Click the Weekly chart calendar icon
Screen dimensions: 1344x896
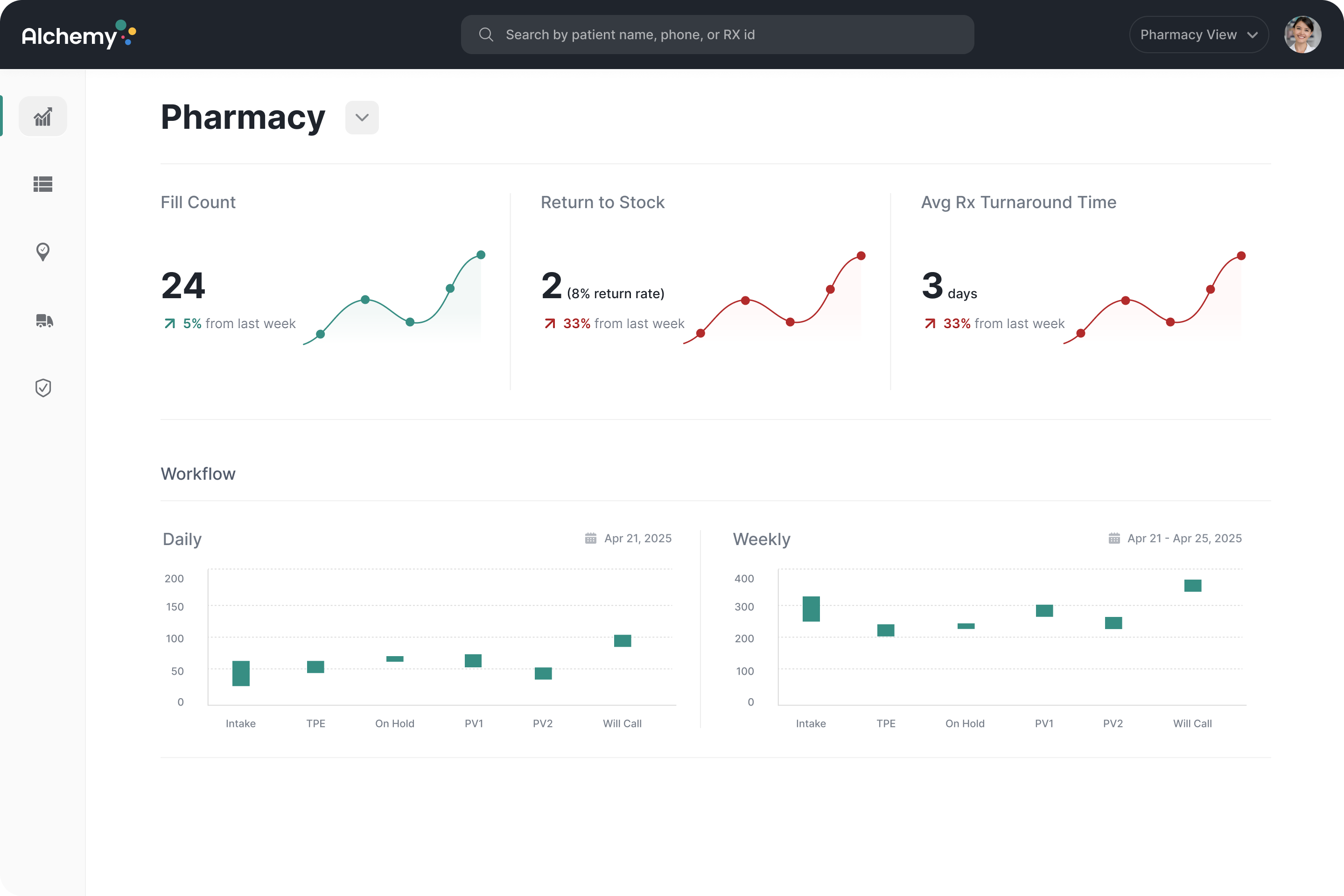click(x=1114, y=538)
